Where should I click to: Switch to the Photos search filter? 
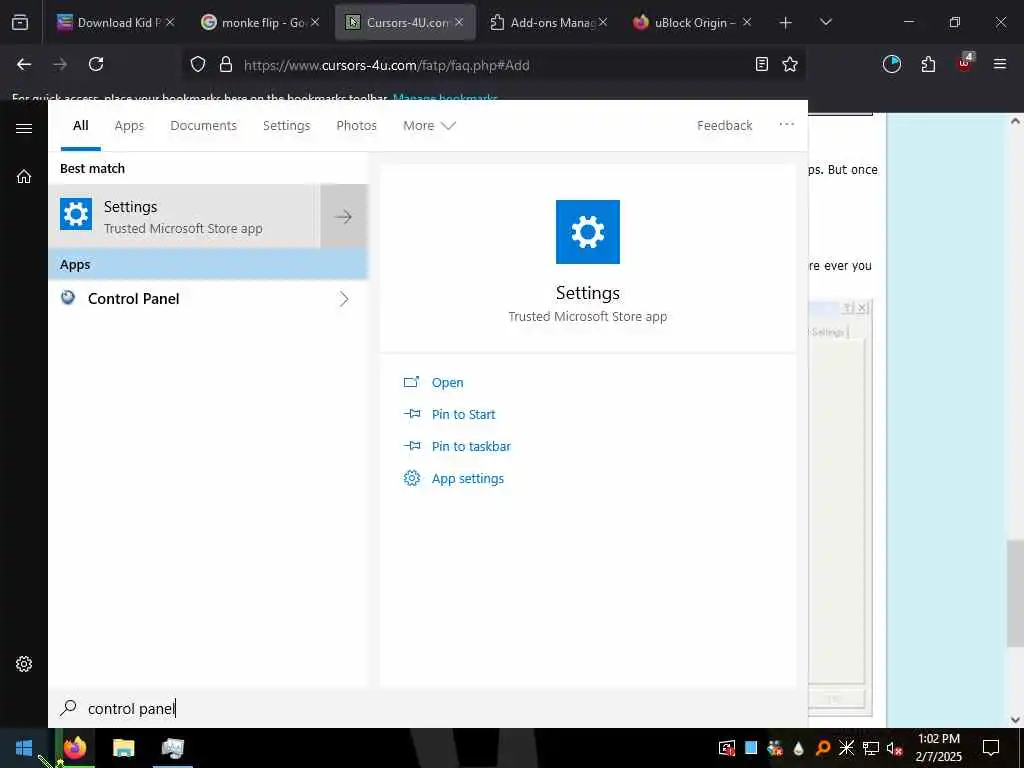click(x=356, y=125)
